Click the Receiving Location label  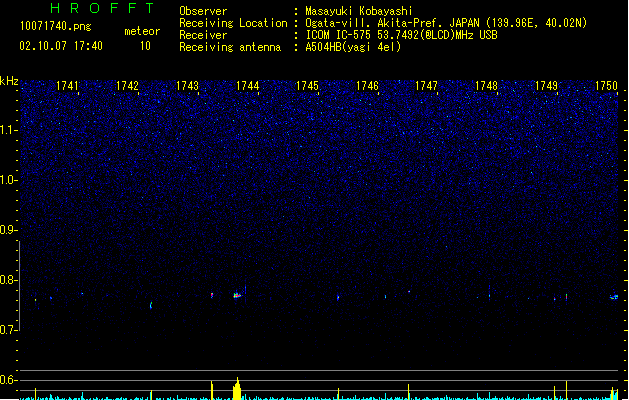233,23
